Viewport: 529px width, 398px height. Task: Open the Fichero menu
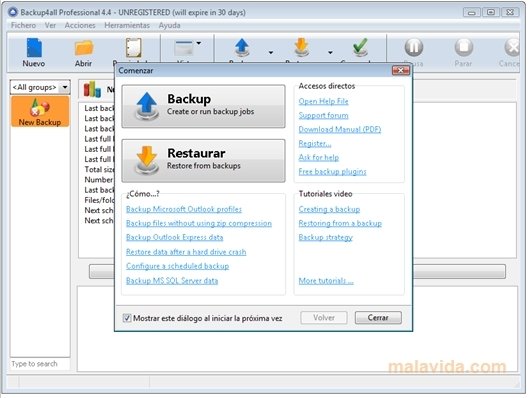click(23, 25)
